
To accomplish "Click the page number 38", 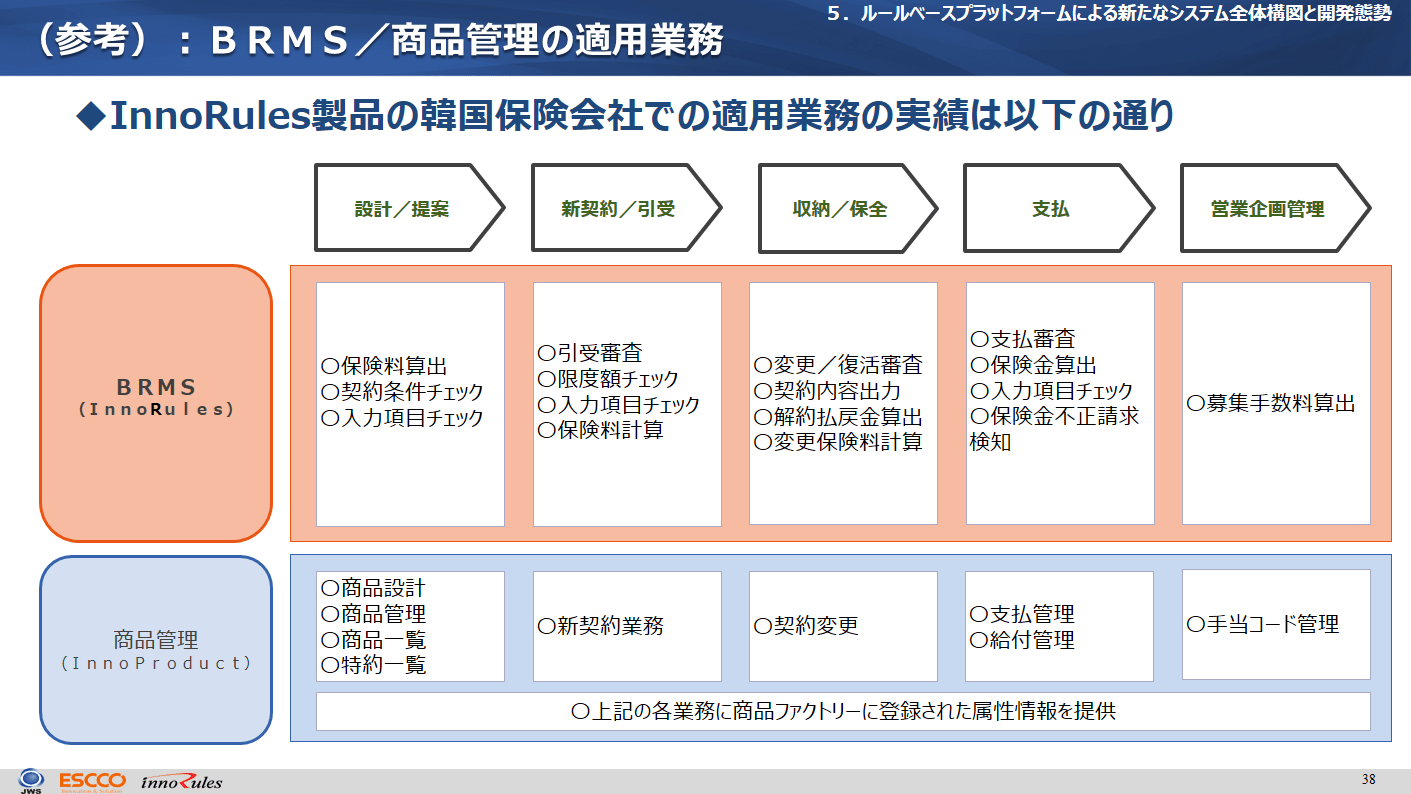I will click(x=1369, y=779).
